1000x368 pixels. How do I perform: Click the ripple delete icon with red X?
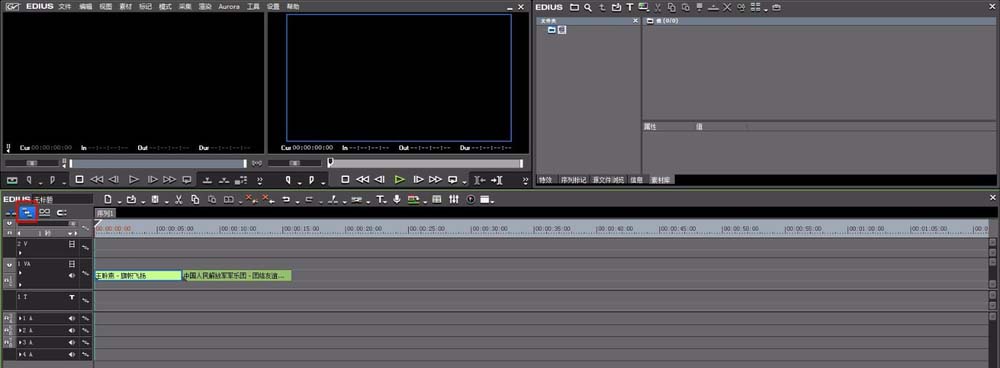[x=267, y=200]
